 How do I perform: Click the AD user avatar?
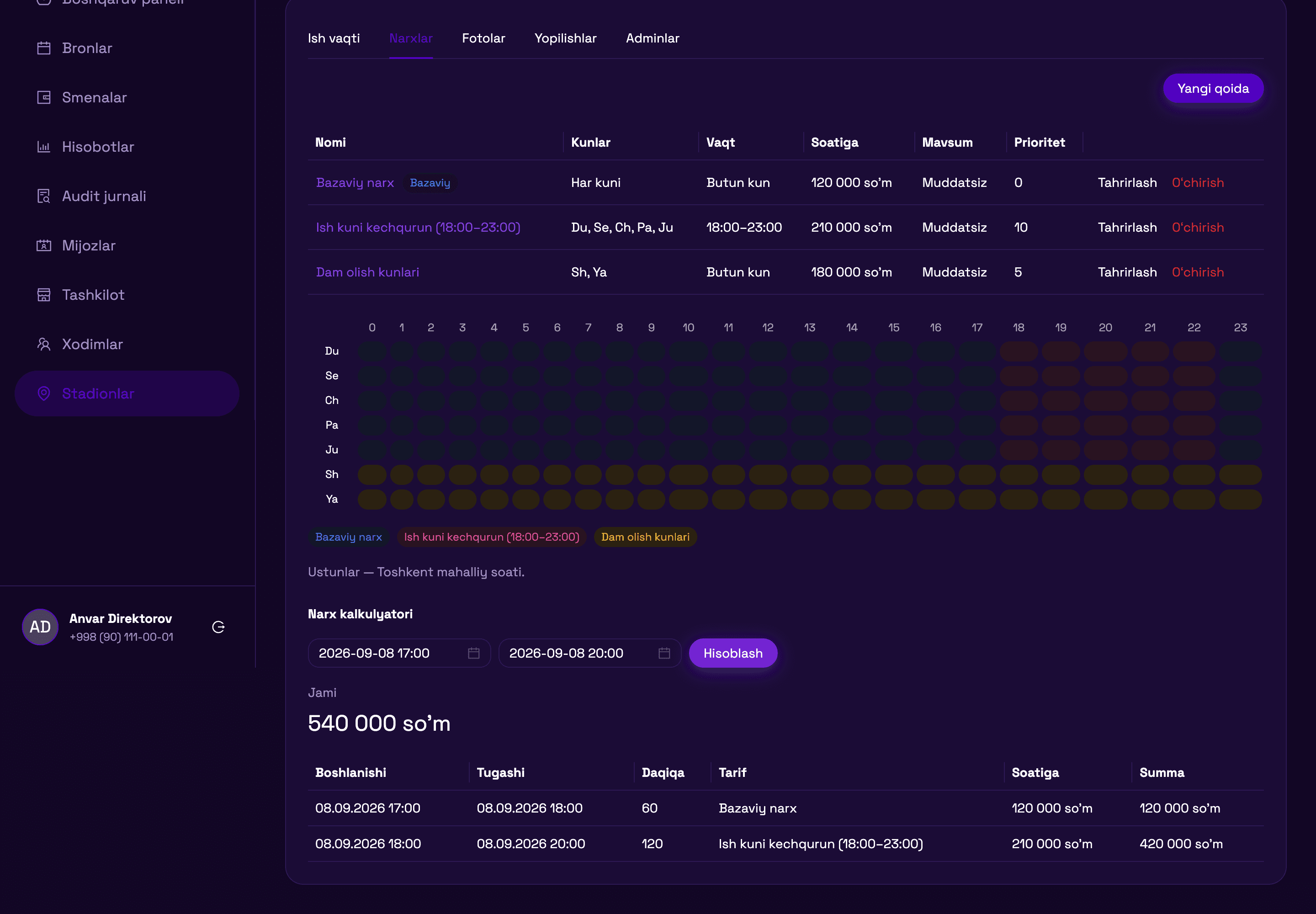coord(40,627)
